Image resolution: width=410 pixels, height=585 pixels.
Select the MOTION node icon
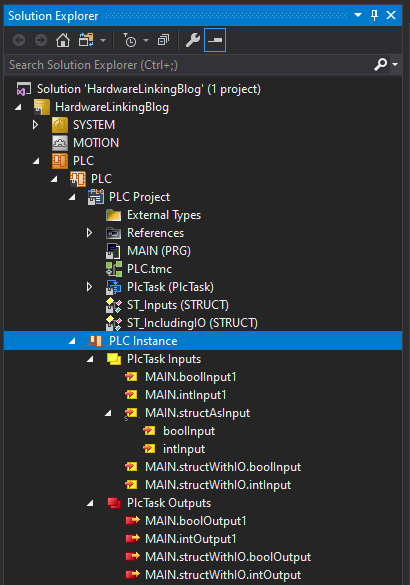[60, 143]
